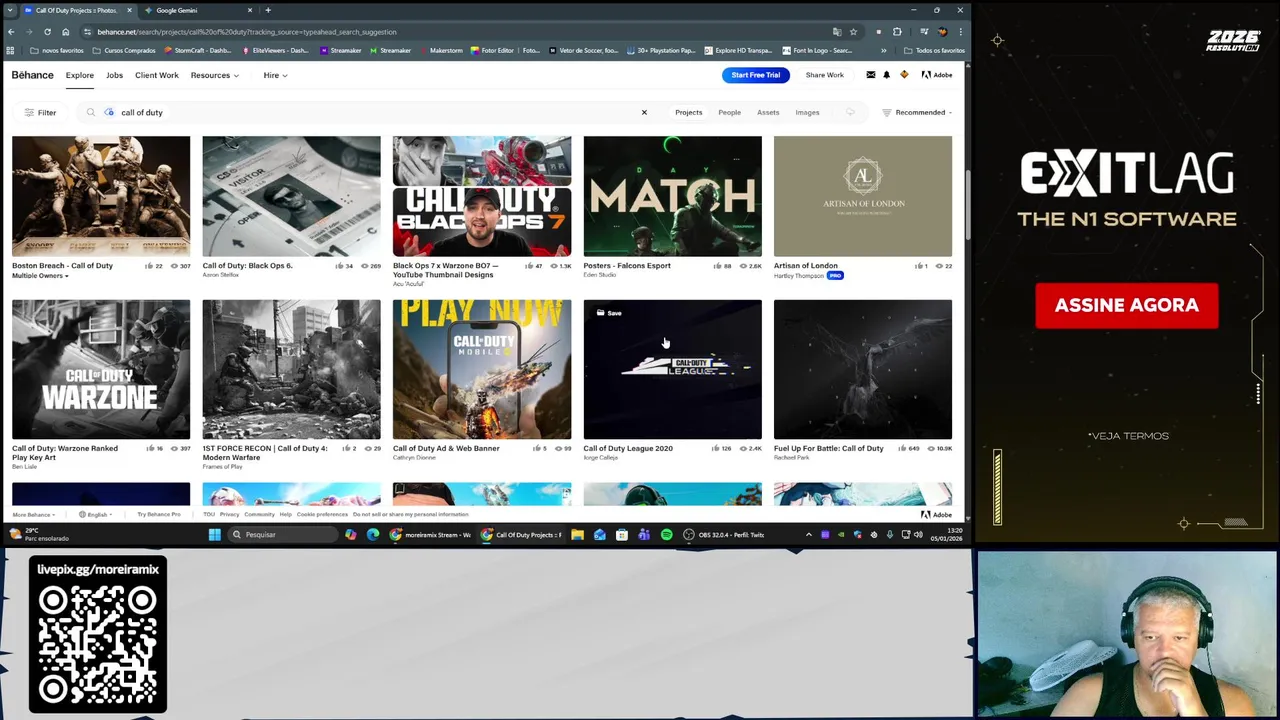Select the Images search tab

807,112
